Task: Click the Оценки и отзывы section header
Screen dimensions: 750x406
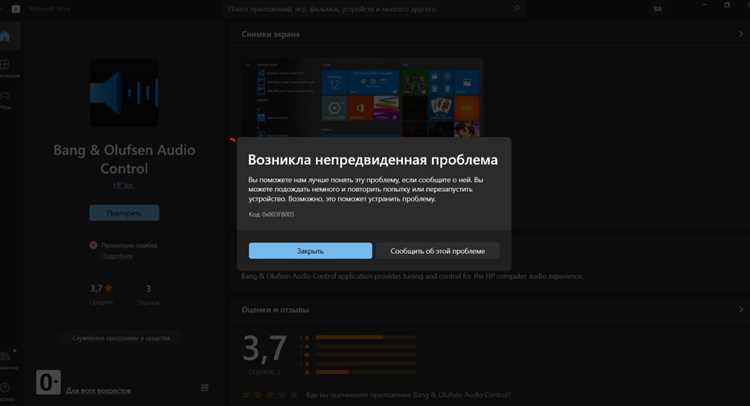Action: (275, 309)
